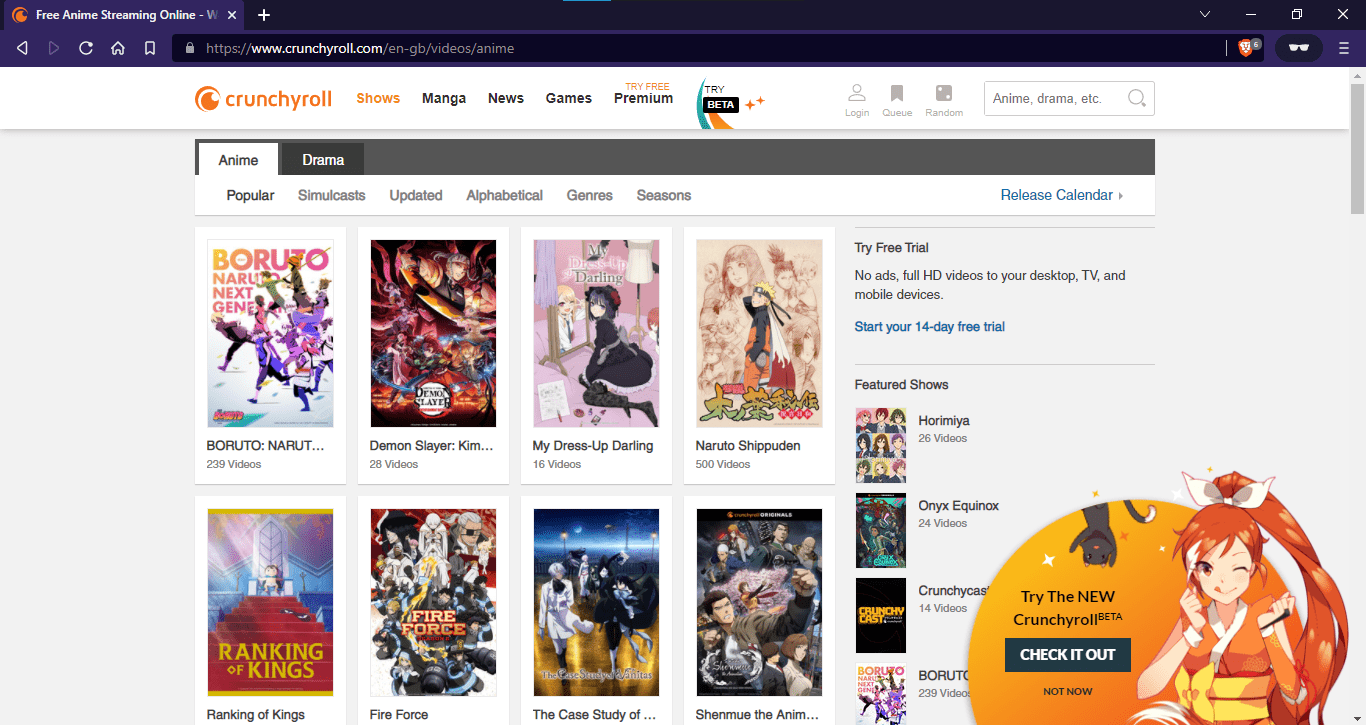Screen dimensions: 1366x725
Task: Click the browser forward arrow
Action: 54,48
